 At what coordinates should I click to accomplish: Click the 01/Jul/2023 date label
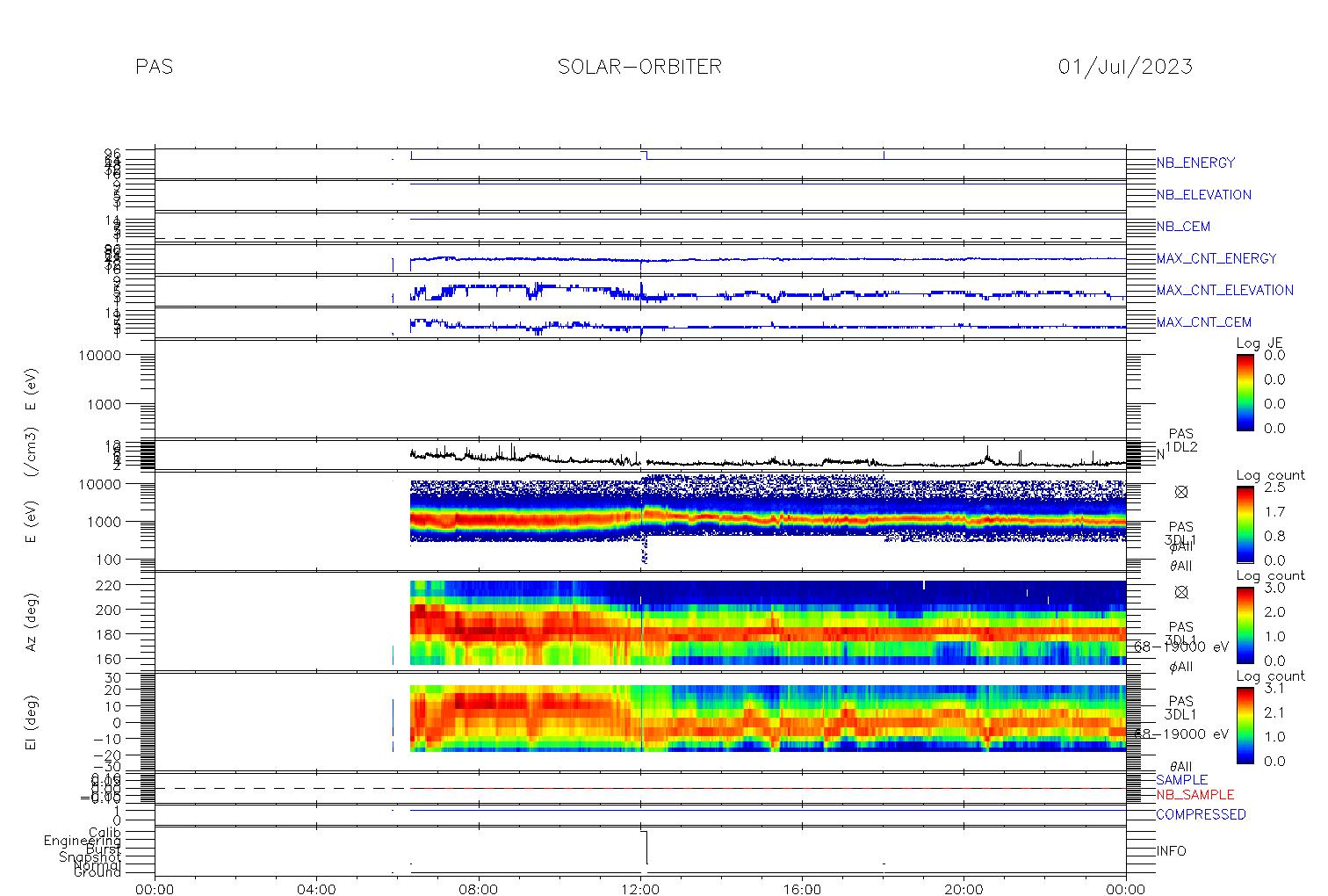(1125, 67)
